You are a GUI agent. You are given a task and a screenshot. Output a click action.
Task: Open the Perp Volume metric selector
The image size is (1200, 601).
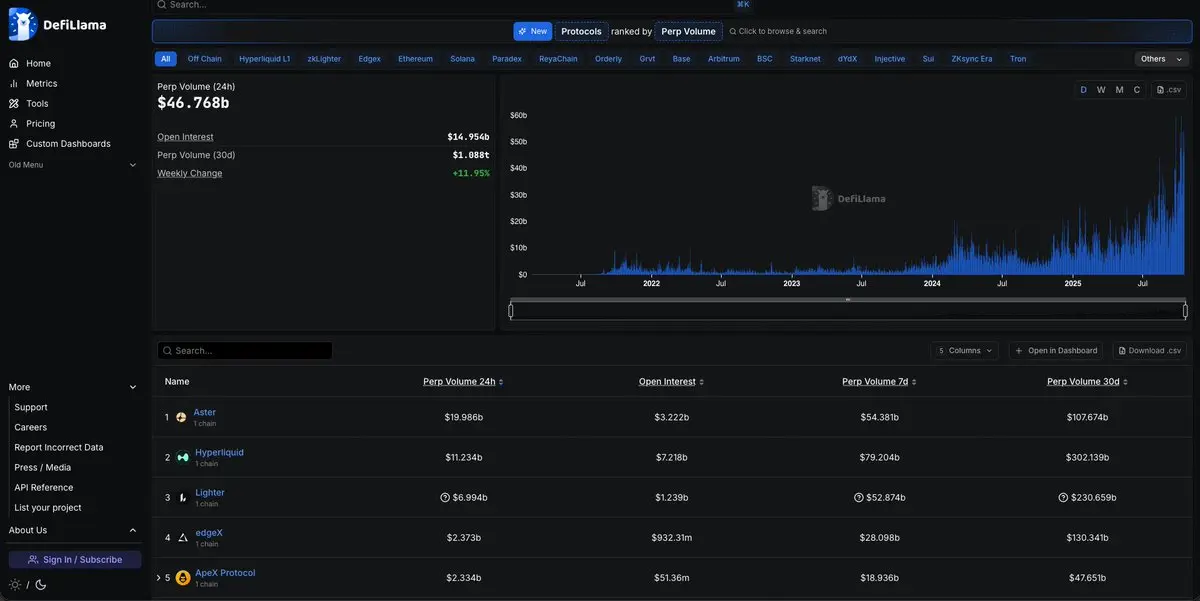[x=688, y=31]
